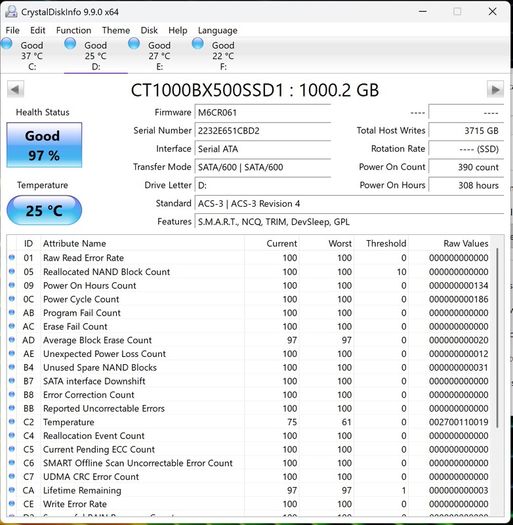Click status dot for Erase Fail Count
The height and width of the screenshot is (525, 513).
point(12,326)
